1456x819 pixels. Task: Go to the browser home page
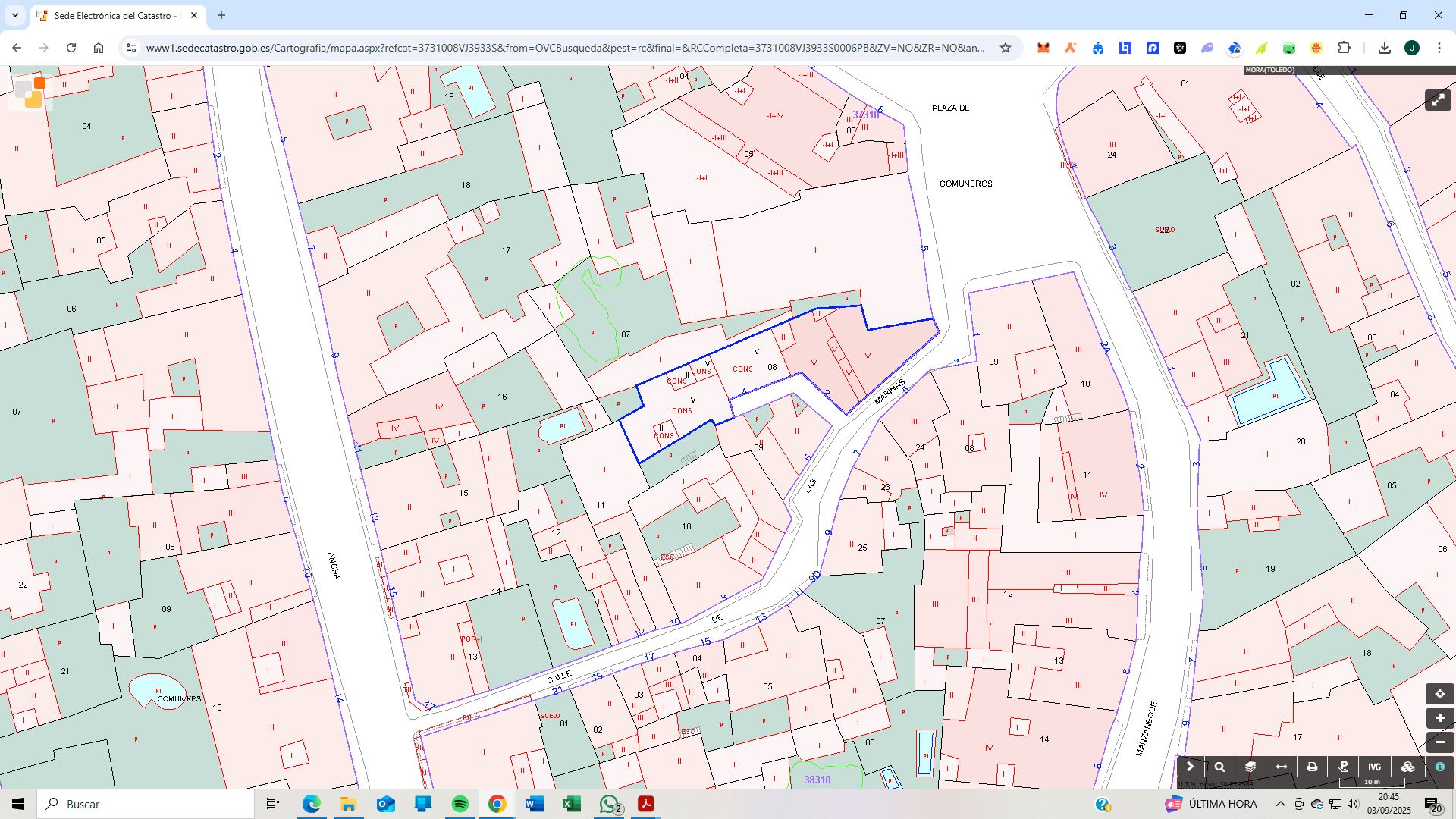pyautogui.click(x=99, y=48)
